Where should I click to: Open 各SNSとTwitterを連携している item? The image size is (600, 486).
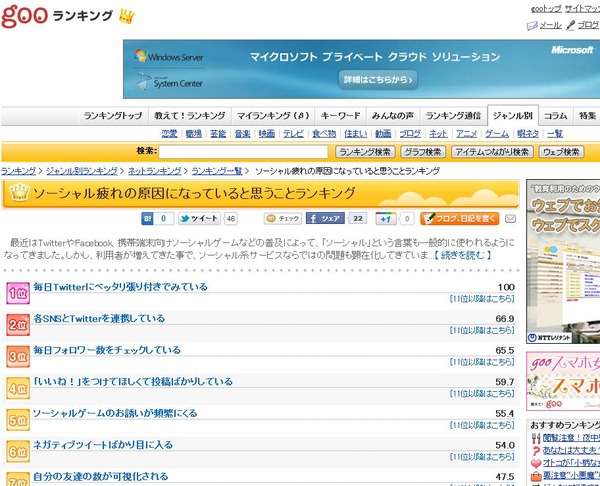pyautogui.click(x=99, y=318)
